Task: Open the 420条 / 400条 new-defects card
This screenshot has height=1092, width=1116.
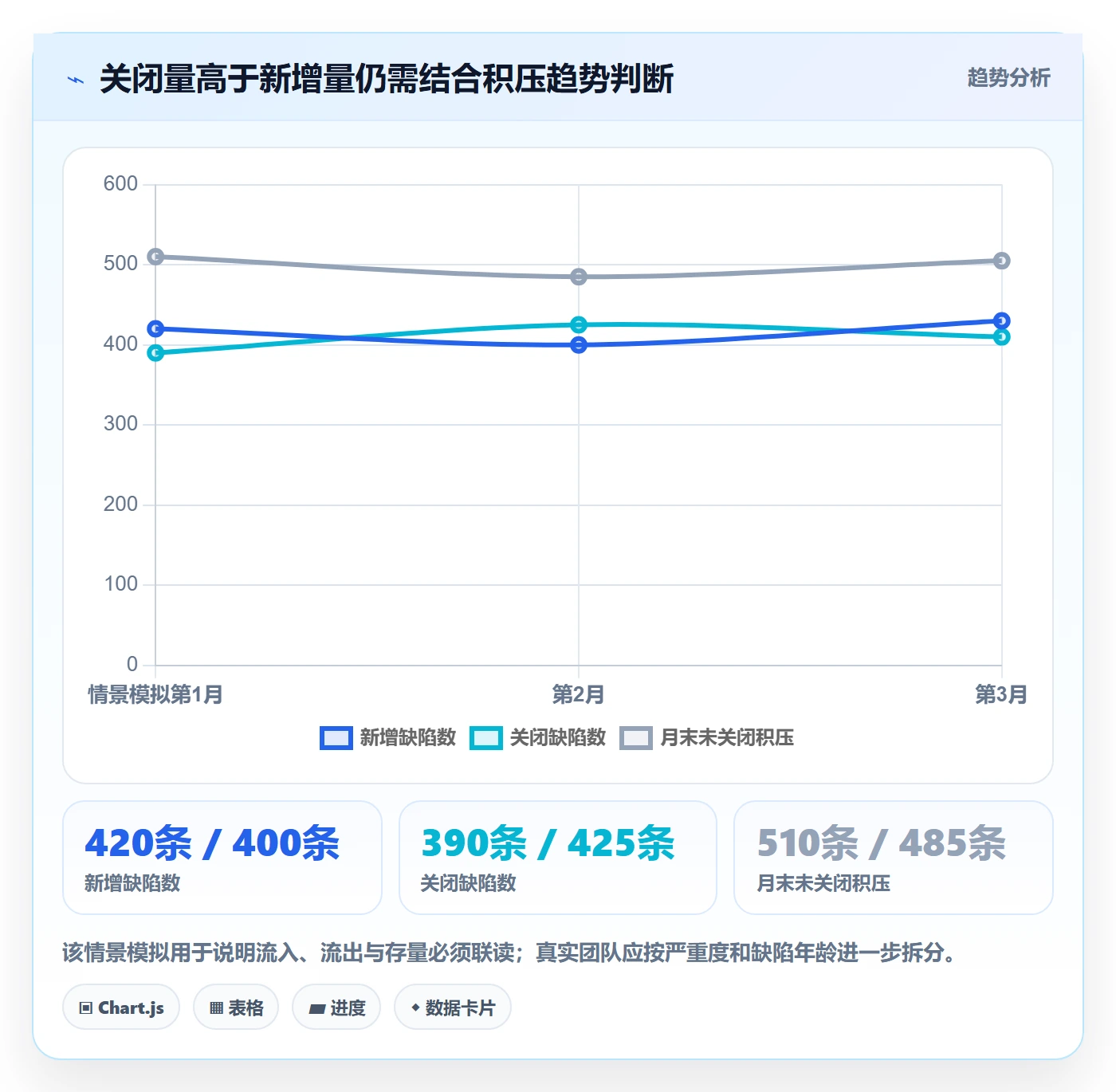Action: pyautogui.click(x=222, y=858)
